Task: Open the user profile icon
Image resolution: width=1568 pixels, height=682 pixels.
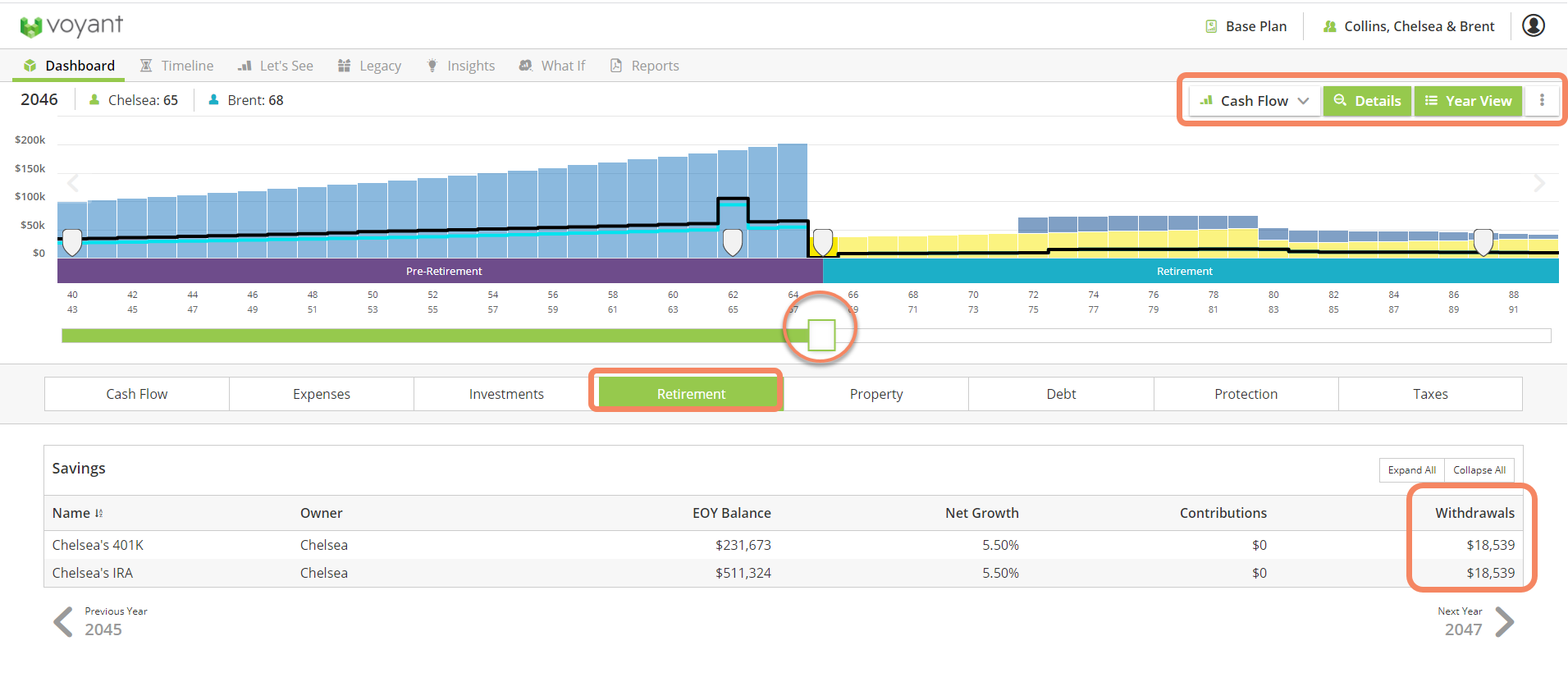Action: point(1534,25)
